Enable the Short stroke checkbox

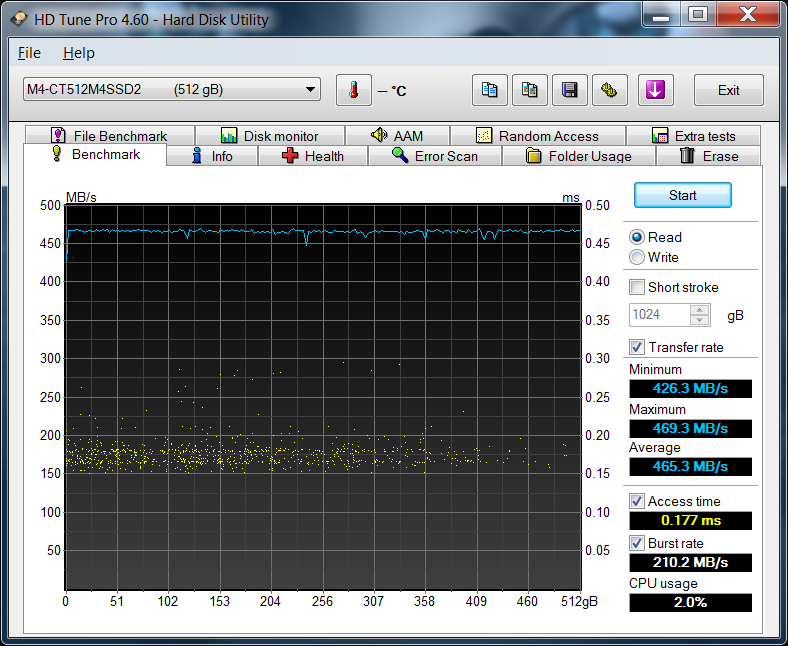tap(637, 287)
